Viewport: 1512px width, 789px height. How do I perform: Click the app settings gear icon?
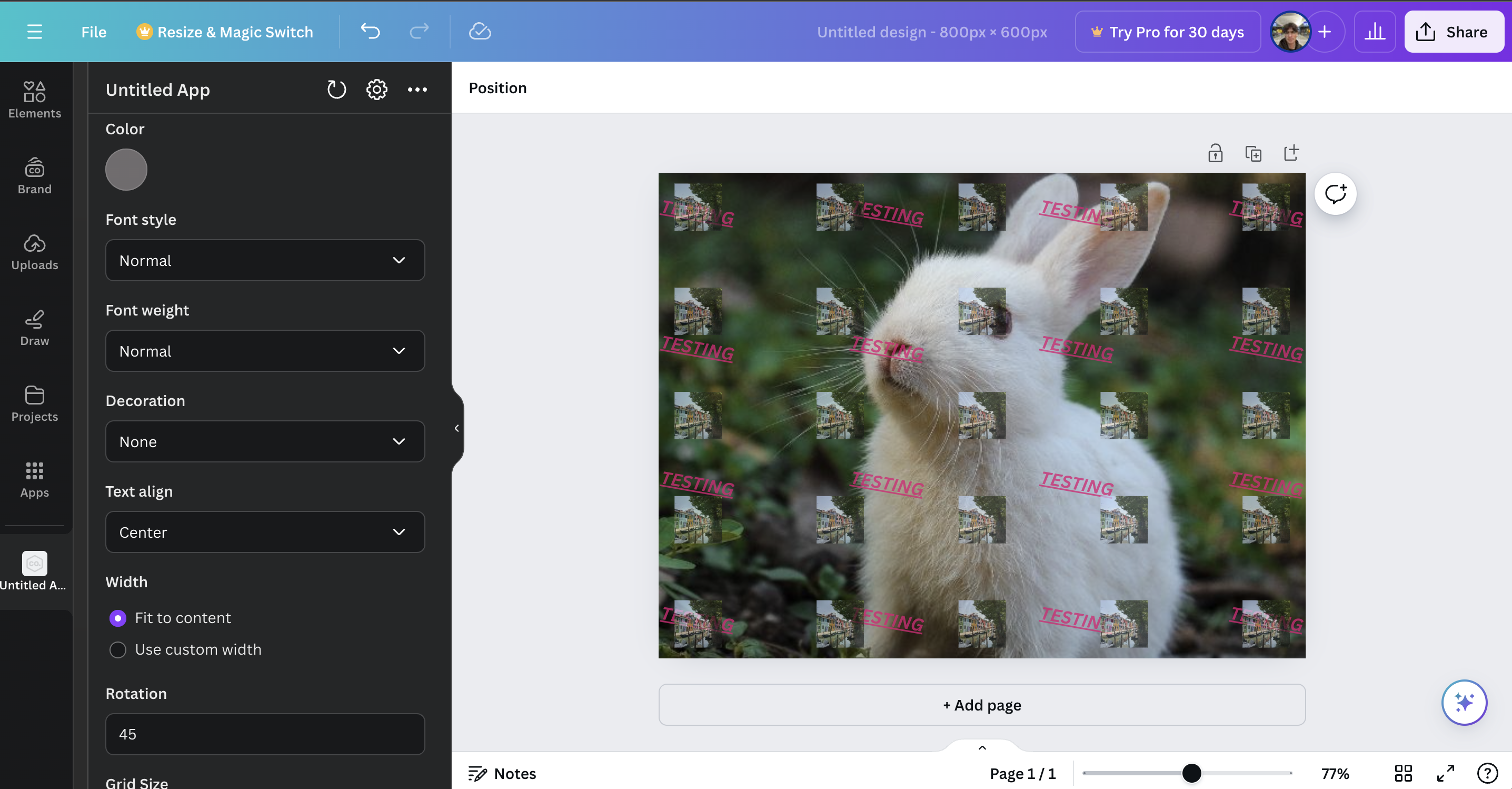click(376, 90)
